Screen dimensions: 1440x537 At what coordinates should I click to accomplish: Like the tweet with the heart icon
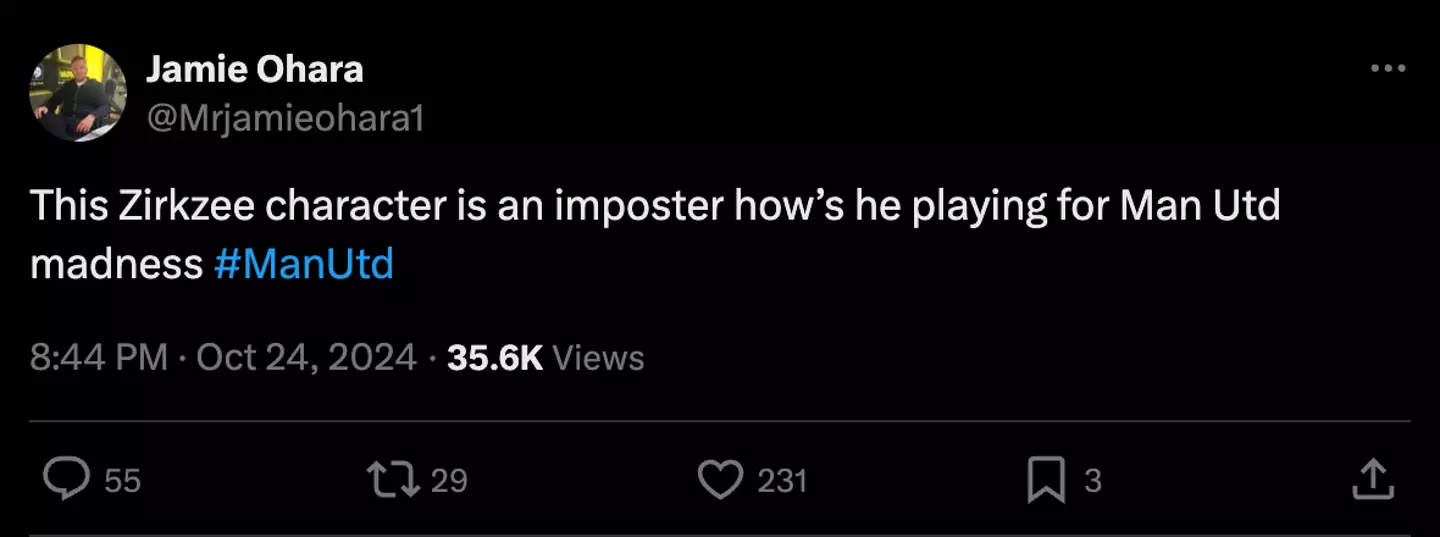point(719,481)
